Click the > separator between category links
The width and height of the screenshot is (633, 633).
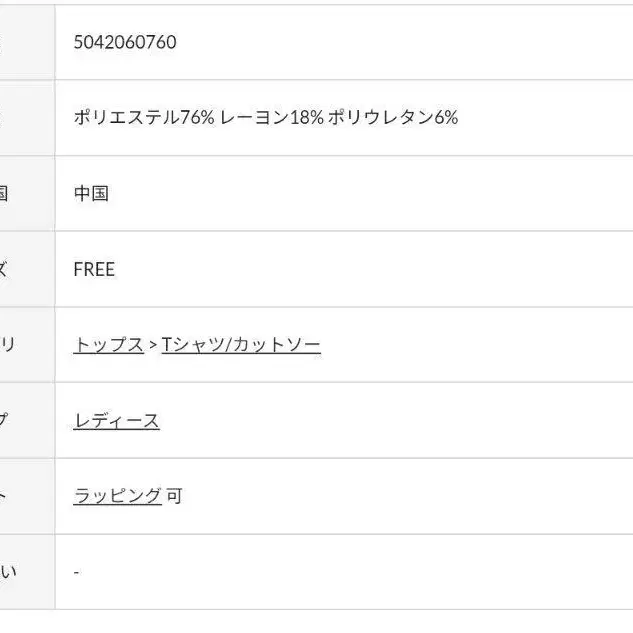pyautogui.click(x=152, y=345)
